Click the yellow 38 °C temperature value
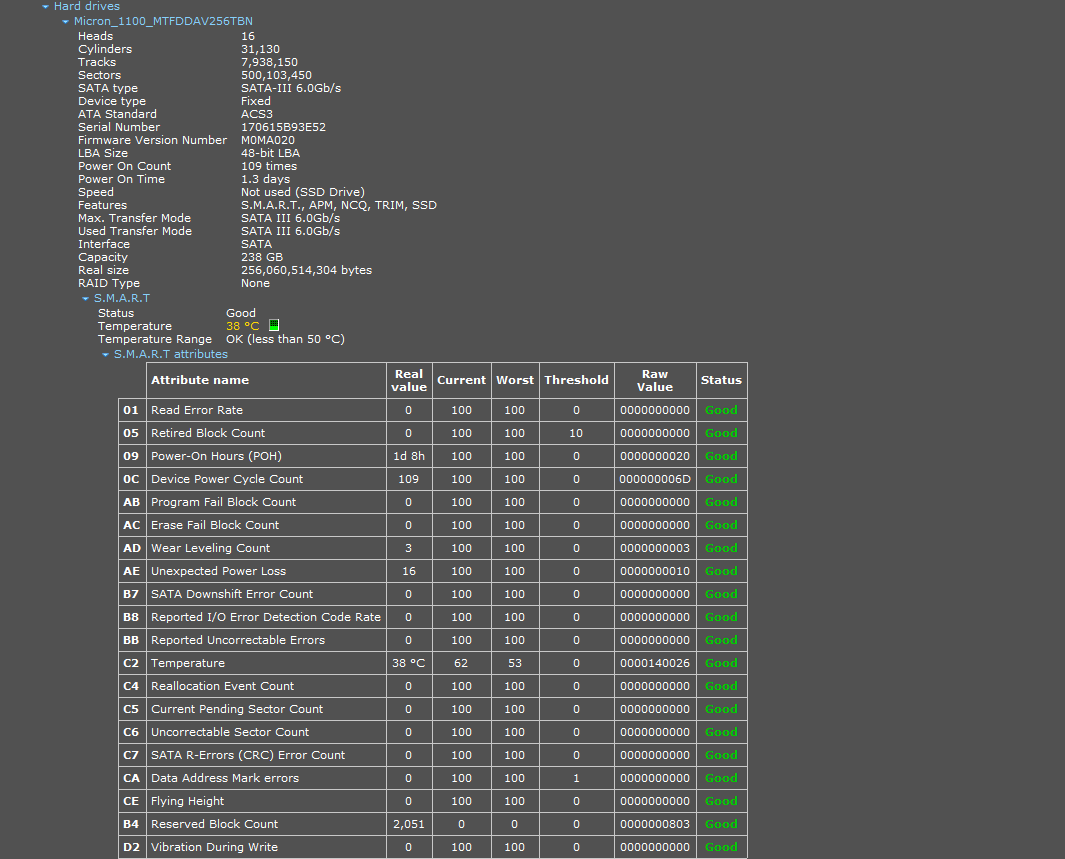Viewport: 1065px width, 859px height. pyautogui.click(x=242, y=326)
